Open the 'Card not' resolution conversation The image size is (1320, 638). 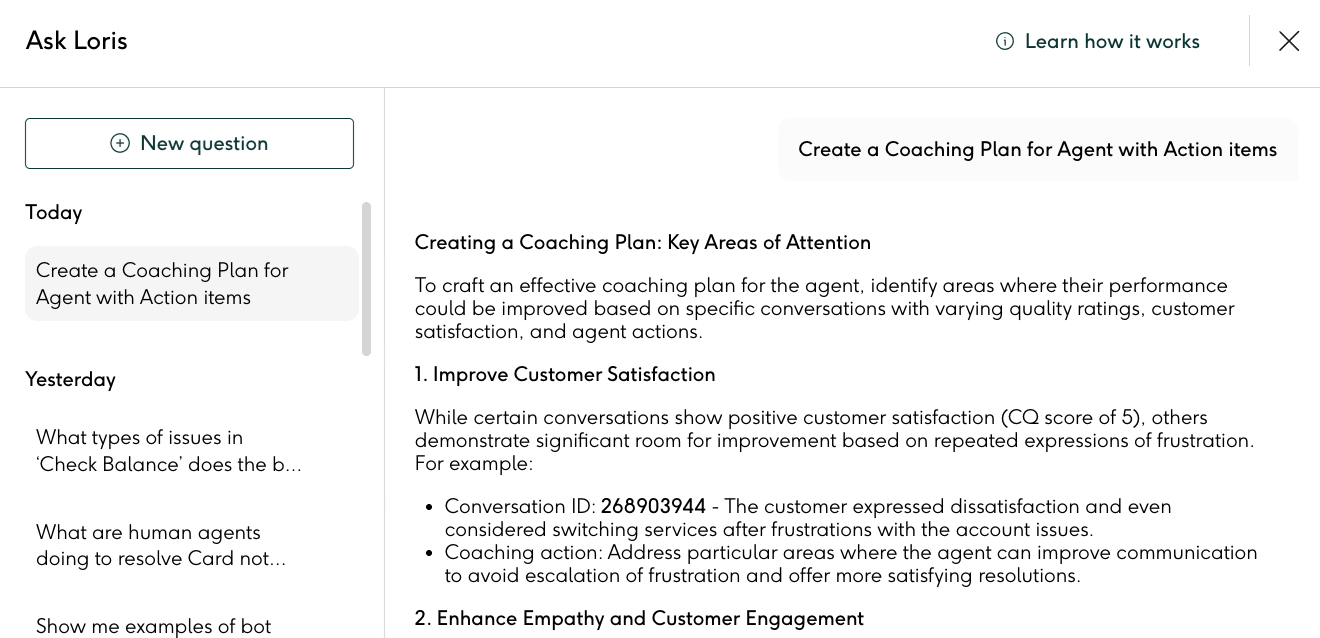point(161,545)
